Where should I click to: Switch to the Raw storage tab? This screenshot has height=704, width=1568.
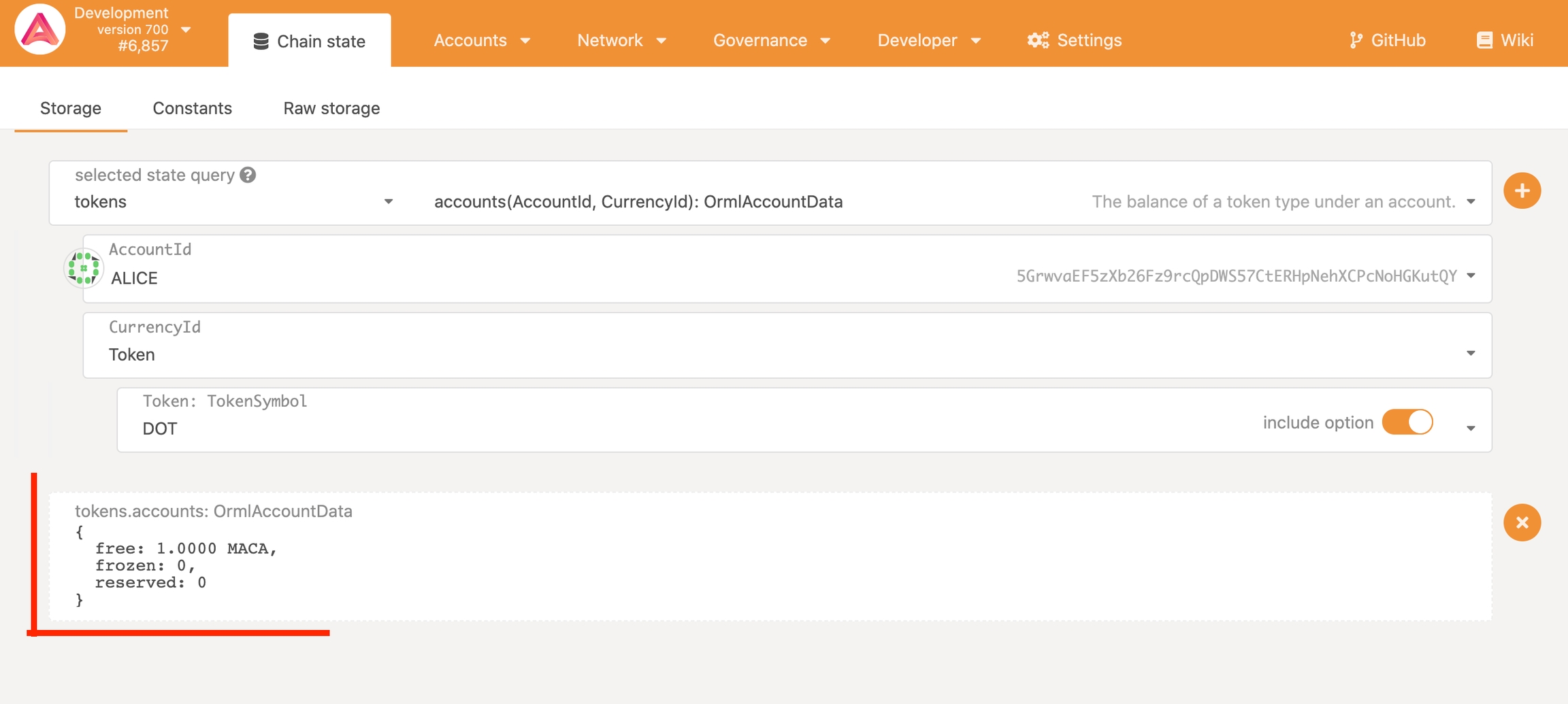click(x=331, y=108)
